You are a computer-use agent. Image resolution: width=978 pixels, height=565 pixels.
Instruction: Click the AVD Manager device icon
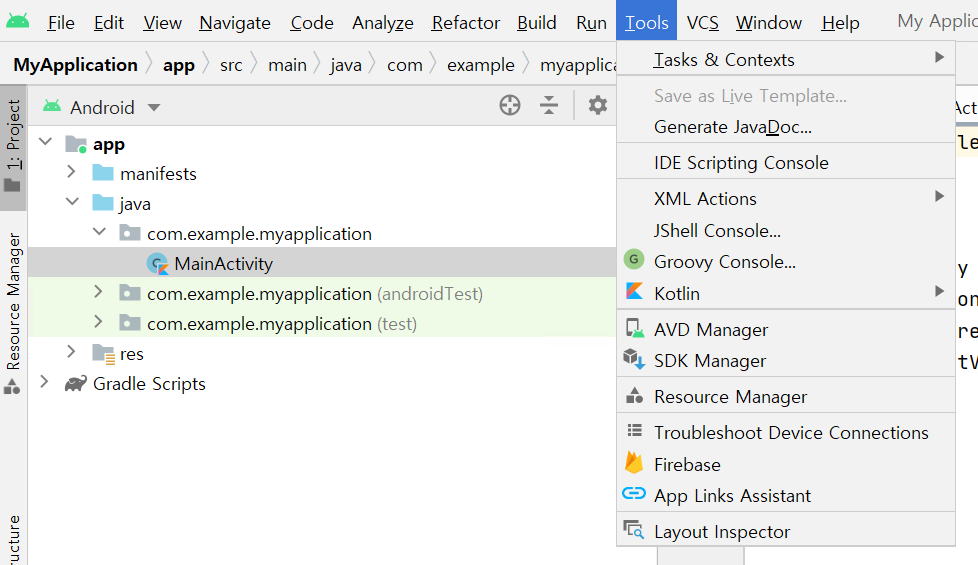pyautogui.click(x=634, y=328)
